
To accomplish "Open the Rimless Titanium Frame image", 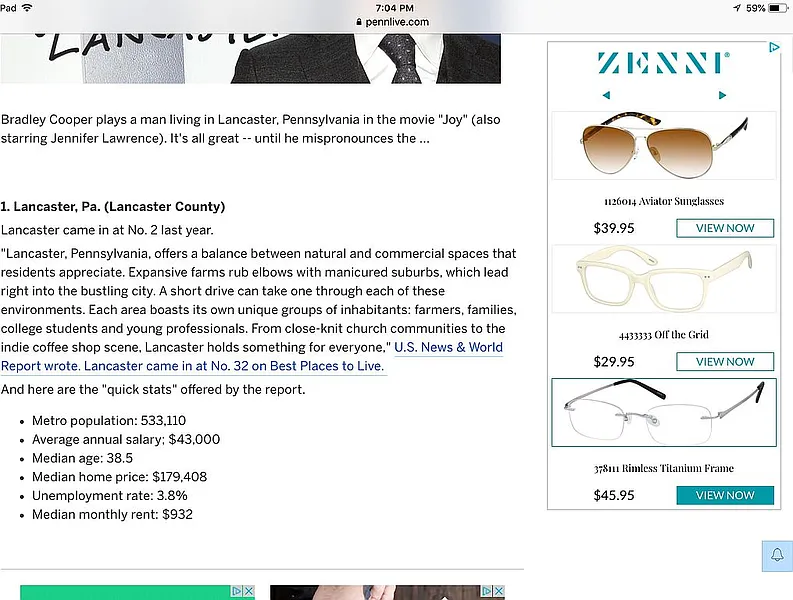I will click(663, 414).
